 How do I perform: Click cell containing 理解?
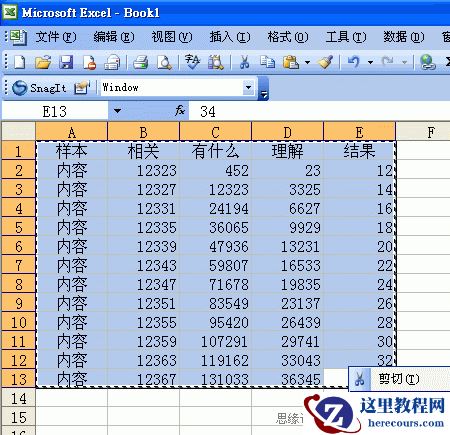(288, 151)
